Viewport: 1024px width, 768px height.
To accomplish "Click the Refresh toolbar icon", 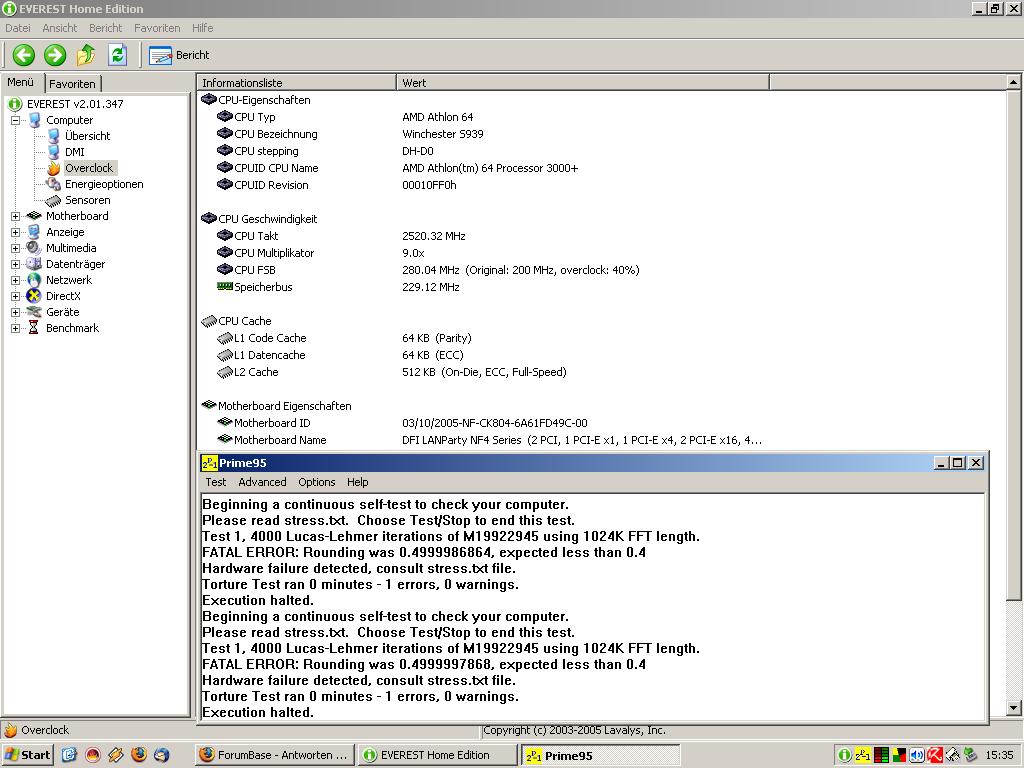I will (x=118, y=55).
